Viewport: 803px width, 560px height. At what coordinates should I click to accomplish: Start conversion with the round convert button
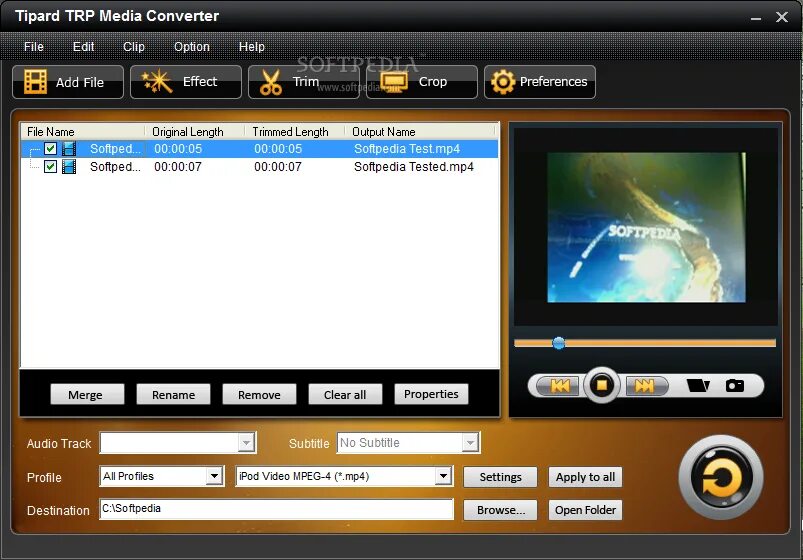pyautogui.click(x=721, y=478)
